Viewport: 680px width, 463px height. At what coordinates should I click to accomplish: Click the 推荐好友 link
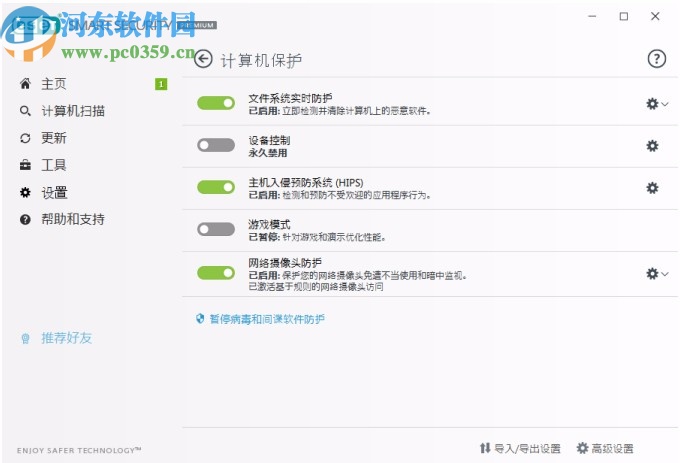tap(66, 338)
